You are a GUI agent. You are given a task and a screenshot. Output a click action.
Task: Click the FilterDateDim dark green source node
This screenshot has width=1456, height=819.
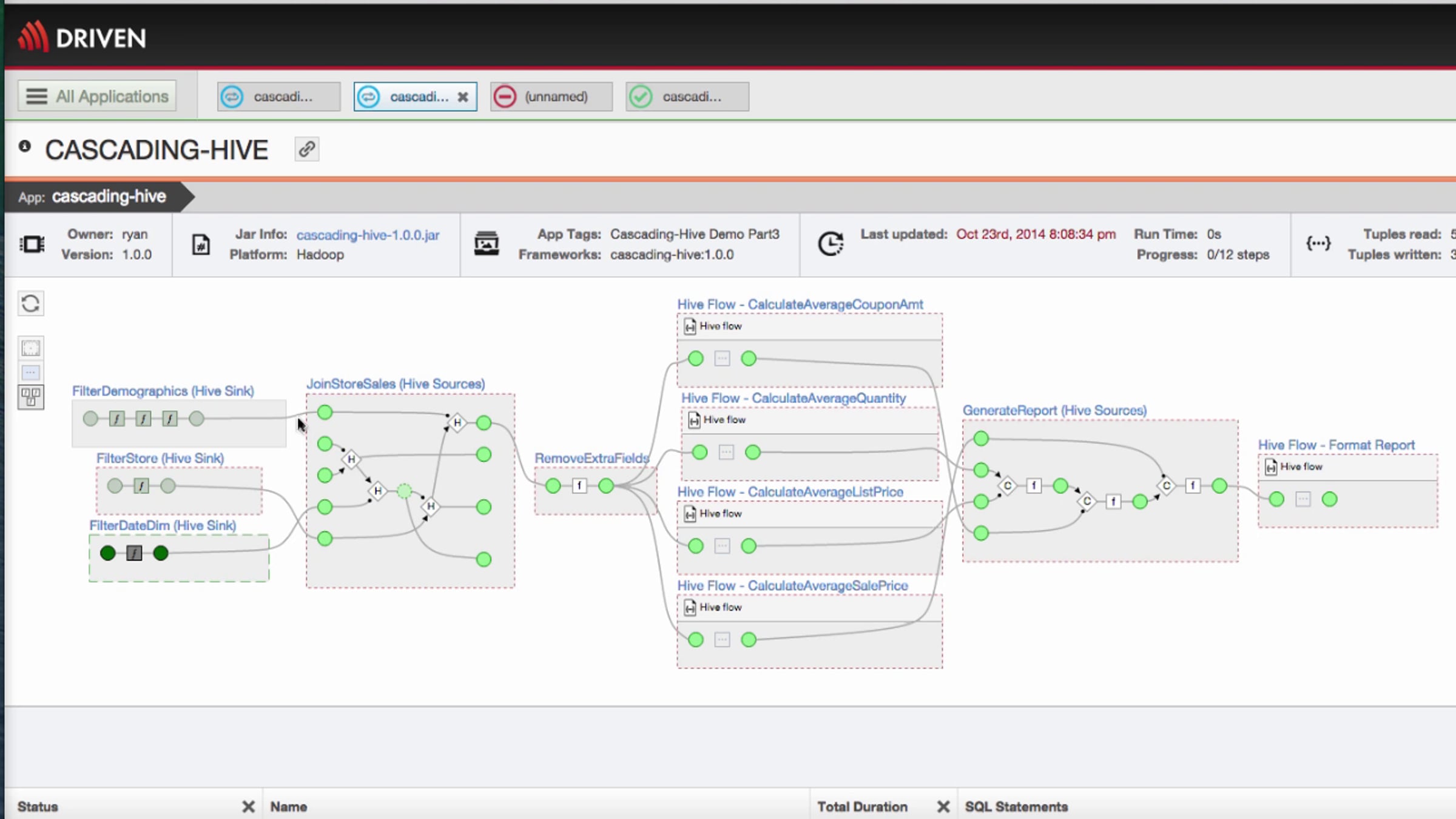108,553
